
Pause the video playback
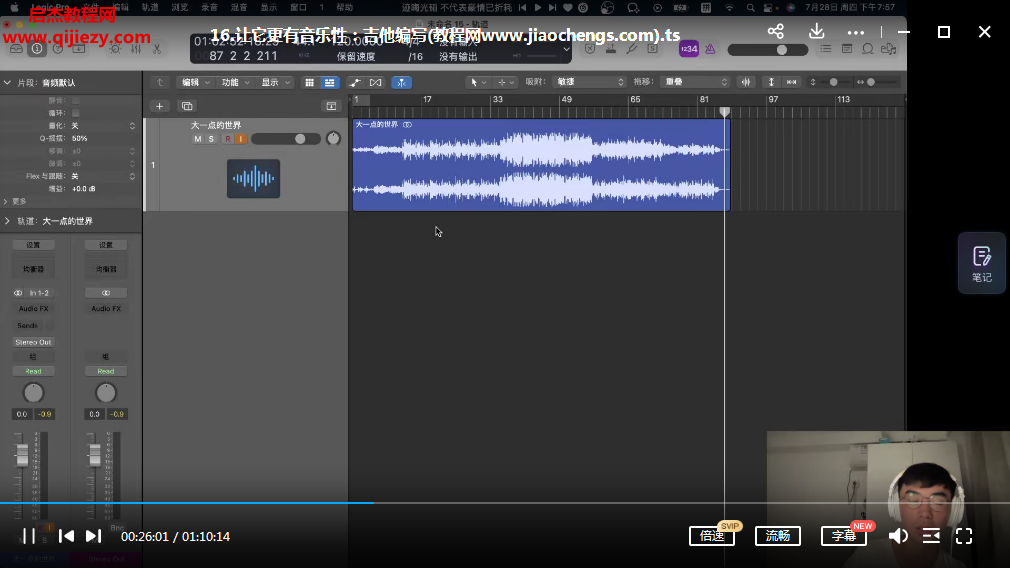point(28,536)
